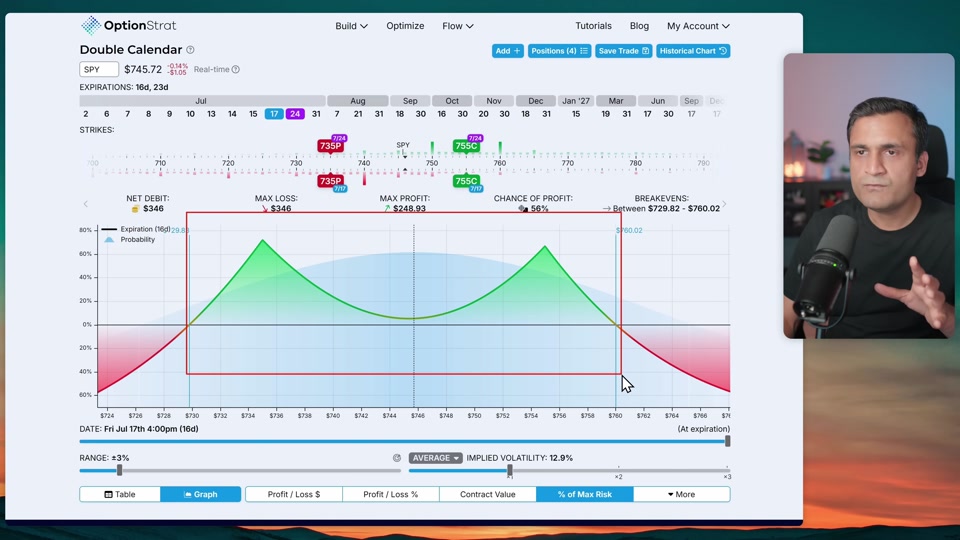Select the Aug month header
960x540 pixels.
(x=358, y=101)
